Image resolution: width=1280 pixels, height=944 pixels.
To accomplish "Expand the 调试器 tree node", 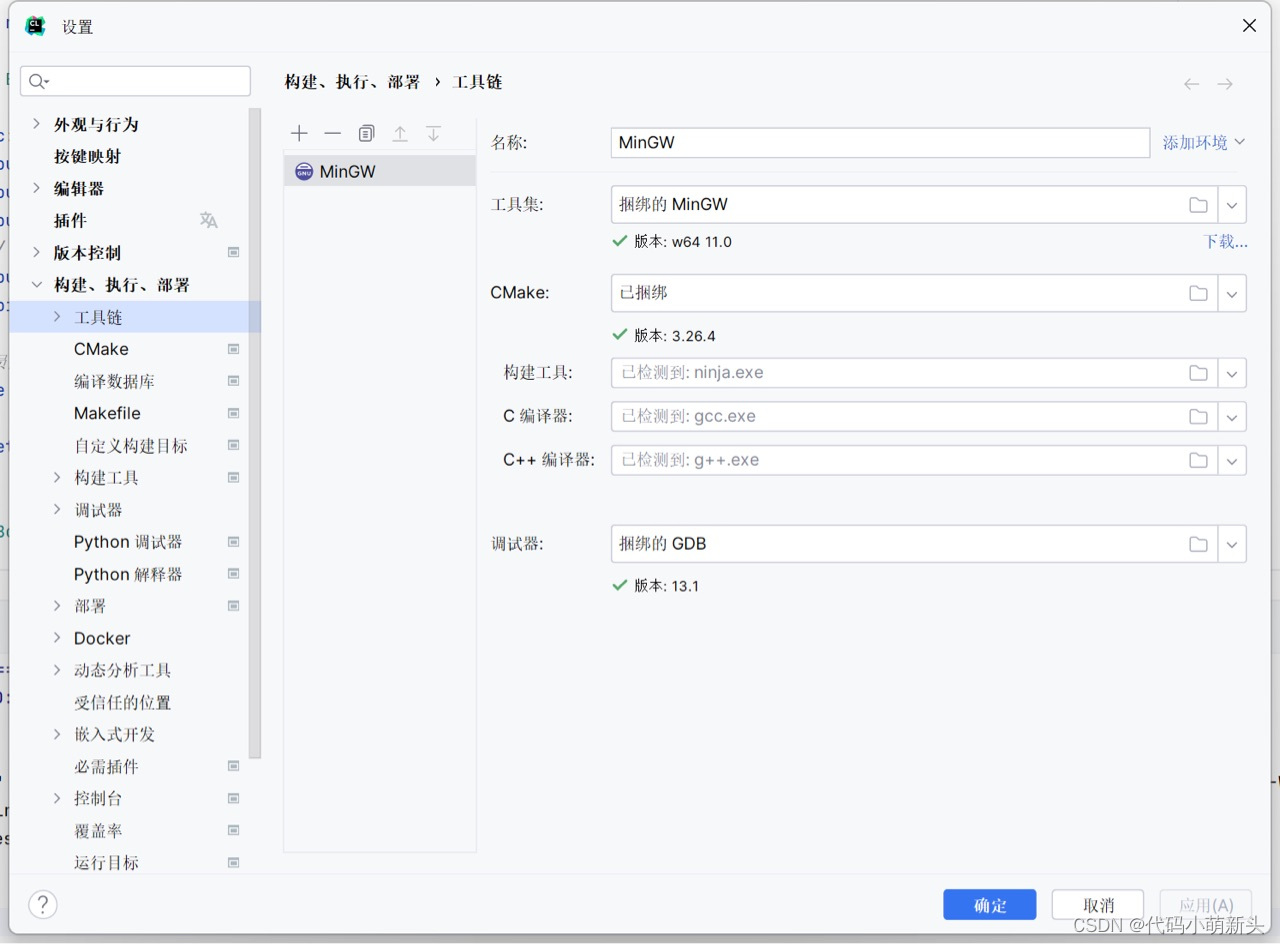I will (57, 509).
